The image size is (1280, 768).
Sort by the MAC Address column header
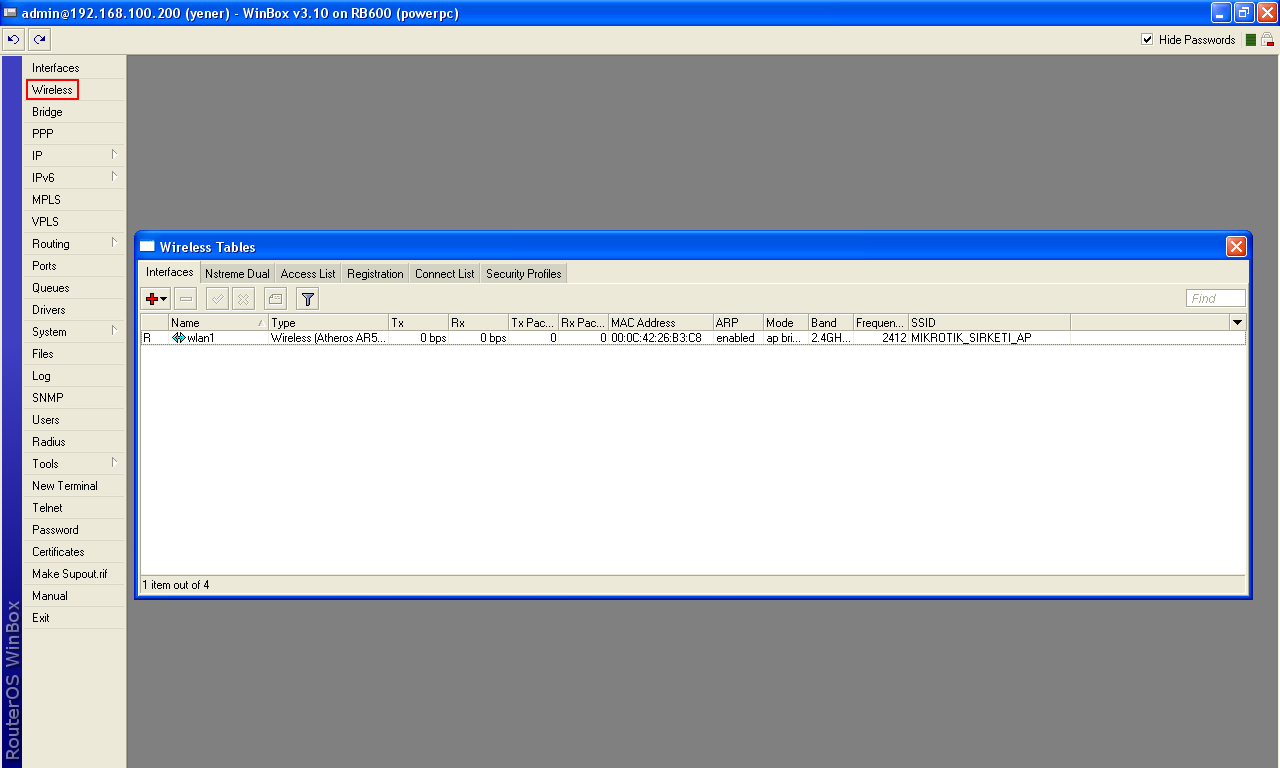[x=660, y=322]
